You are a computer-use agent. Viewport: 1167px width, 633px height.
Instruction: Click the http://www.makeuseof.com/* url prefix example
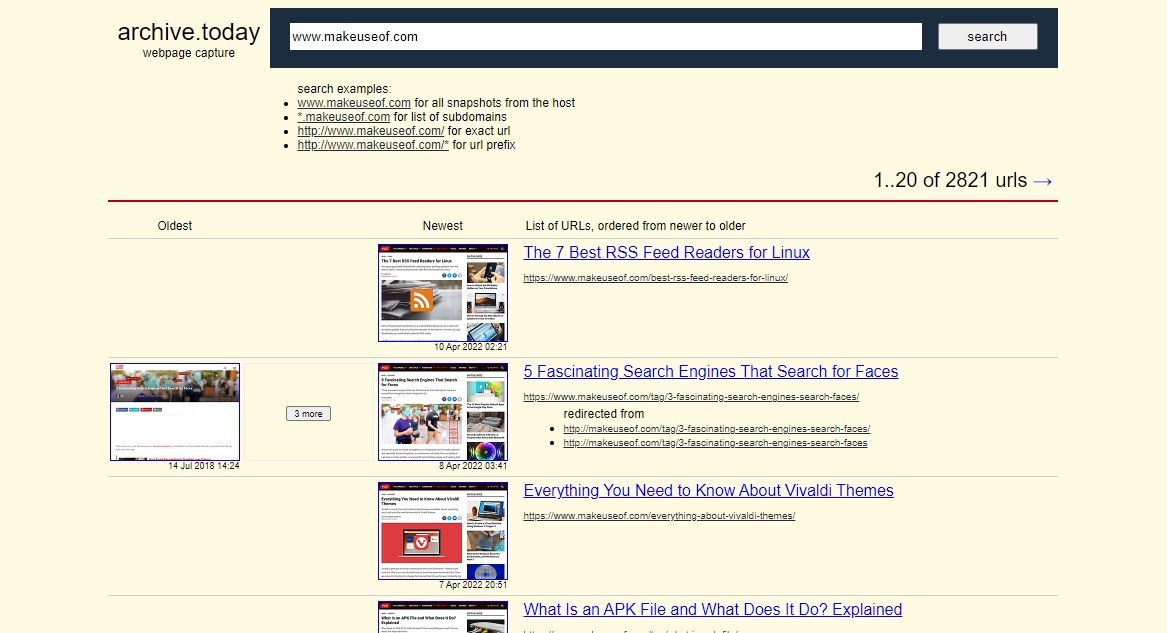point(373,145)
